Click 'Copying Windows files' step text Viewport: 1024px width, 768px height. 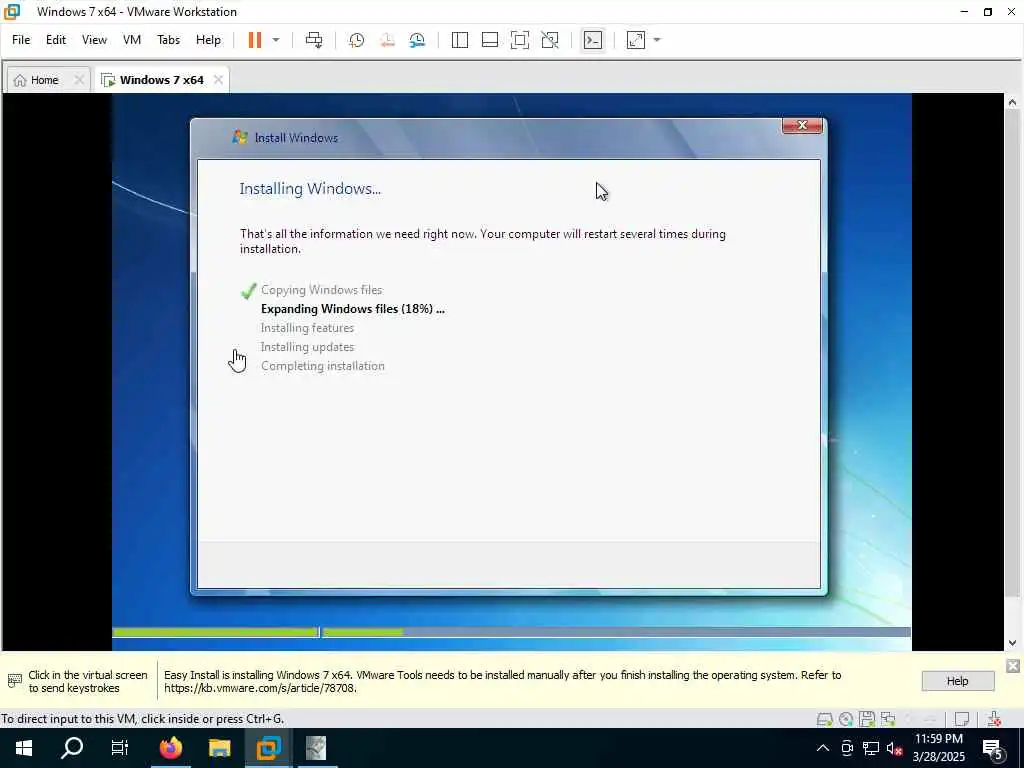321,290
